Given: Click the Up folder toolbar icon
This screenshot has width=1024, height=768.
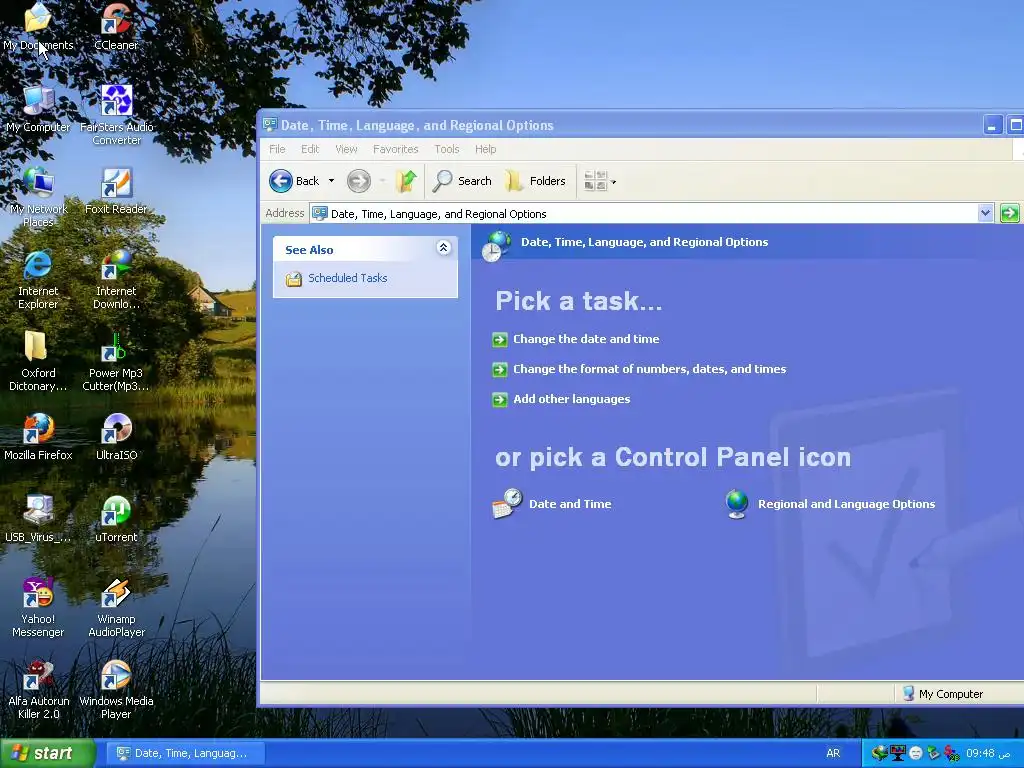Looking at the screenshot, I should coord(406,181).
